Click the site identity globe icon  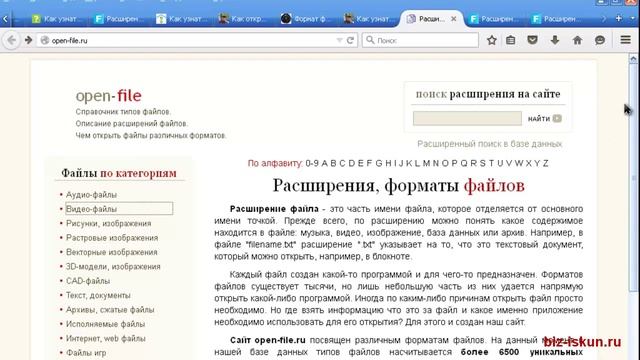45,40
